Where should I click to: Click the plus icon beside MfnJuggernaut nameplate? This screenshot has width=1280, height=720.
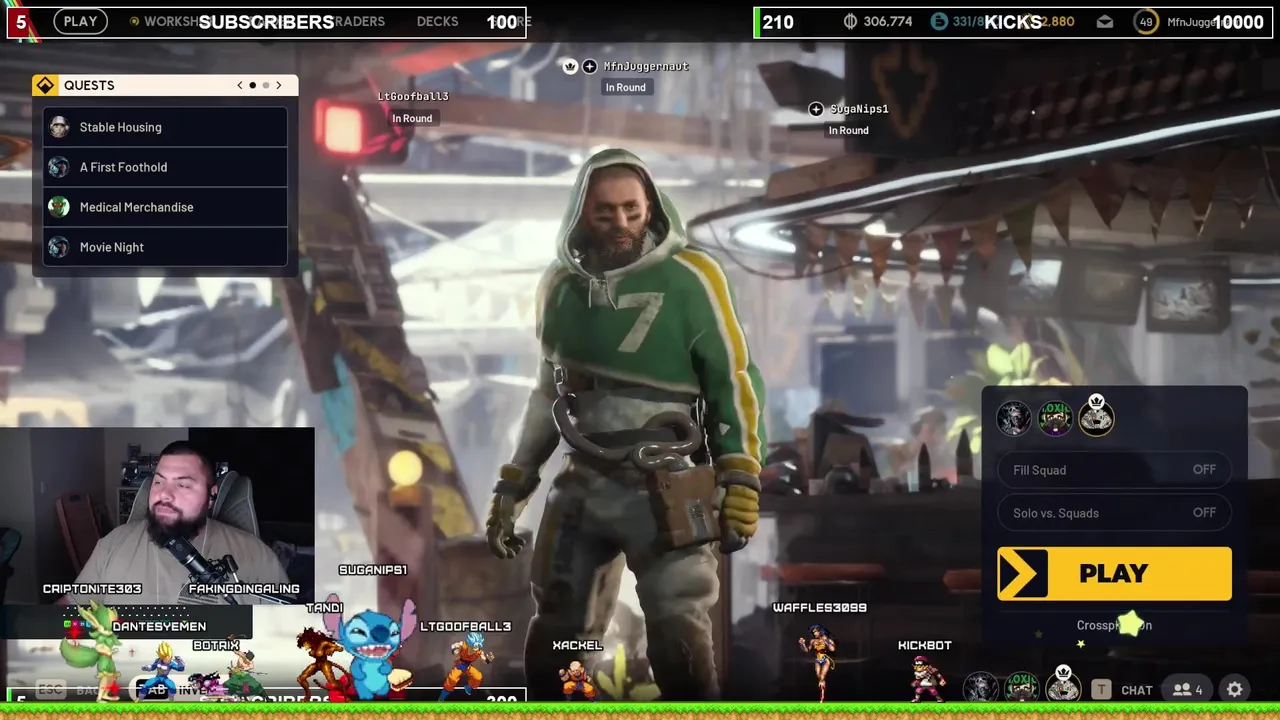589,66
